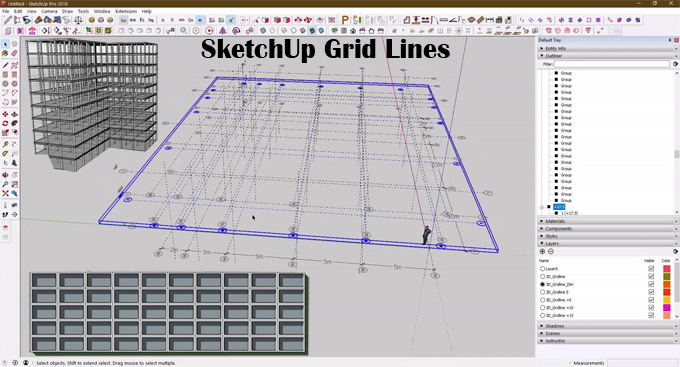This screenshot has width=680, height=367.
Task: Open the Edit menu
Action: tap(18, 11)
